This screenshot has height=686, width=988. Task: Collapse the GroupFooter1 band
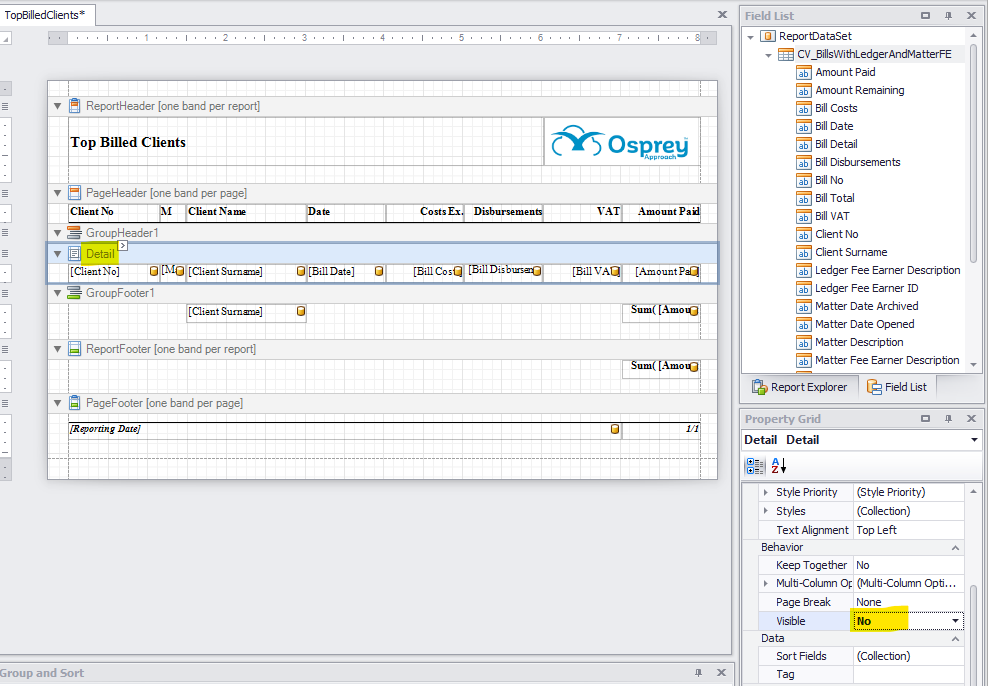[x=57, y=294]
